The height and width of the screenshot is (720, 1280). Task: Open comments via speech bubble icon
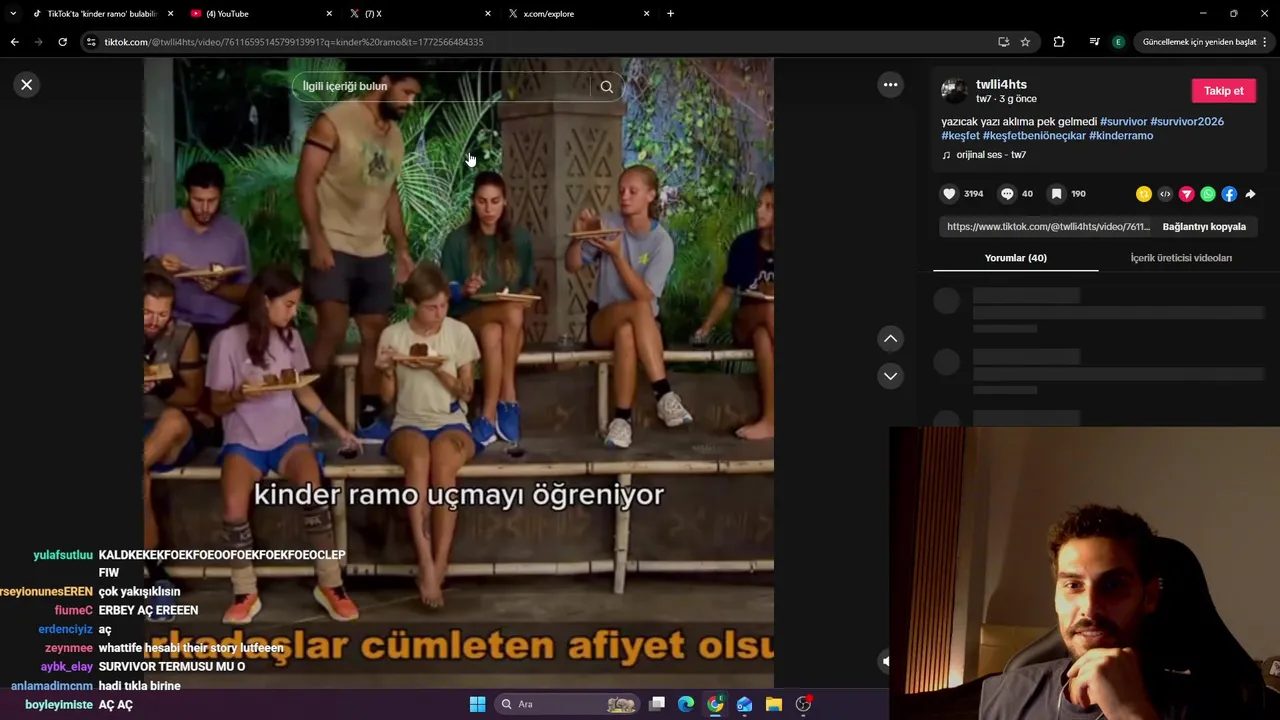1007,194
